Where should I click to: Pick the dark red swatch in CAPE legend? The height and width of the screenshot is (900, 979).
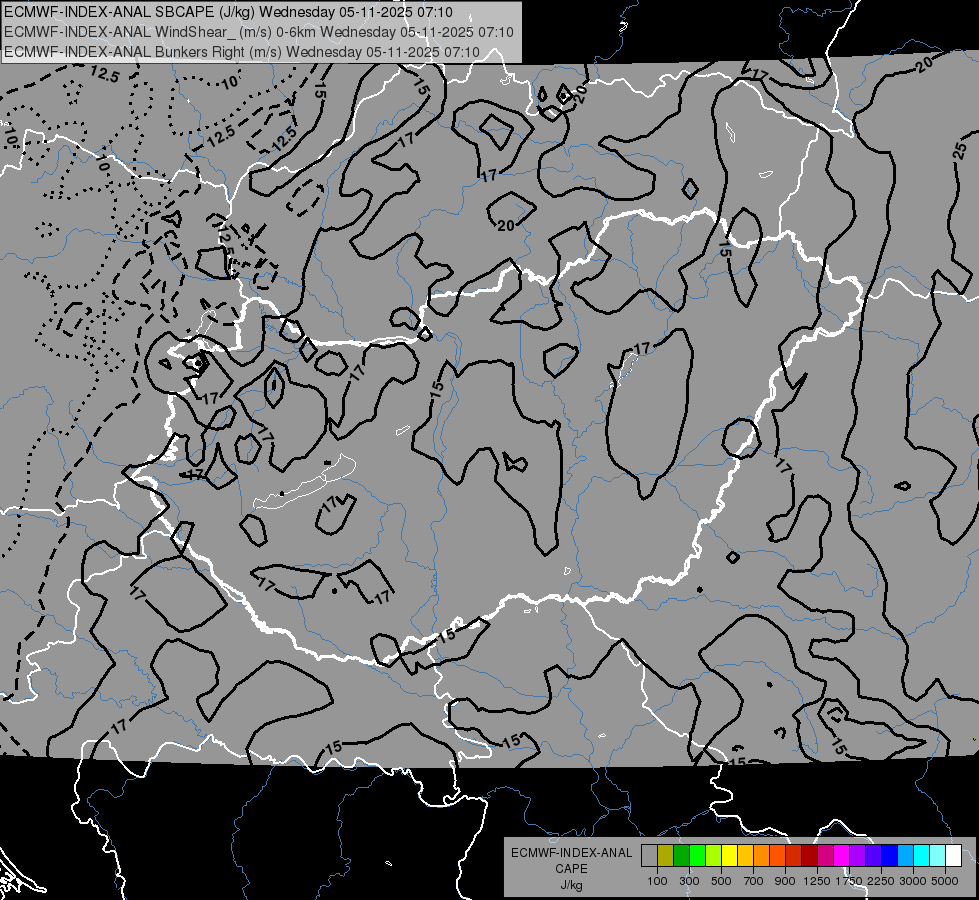(810, 856)
